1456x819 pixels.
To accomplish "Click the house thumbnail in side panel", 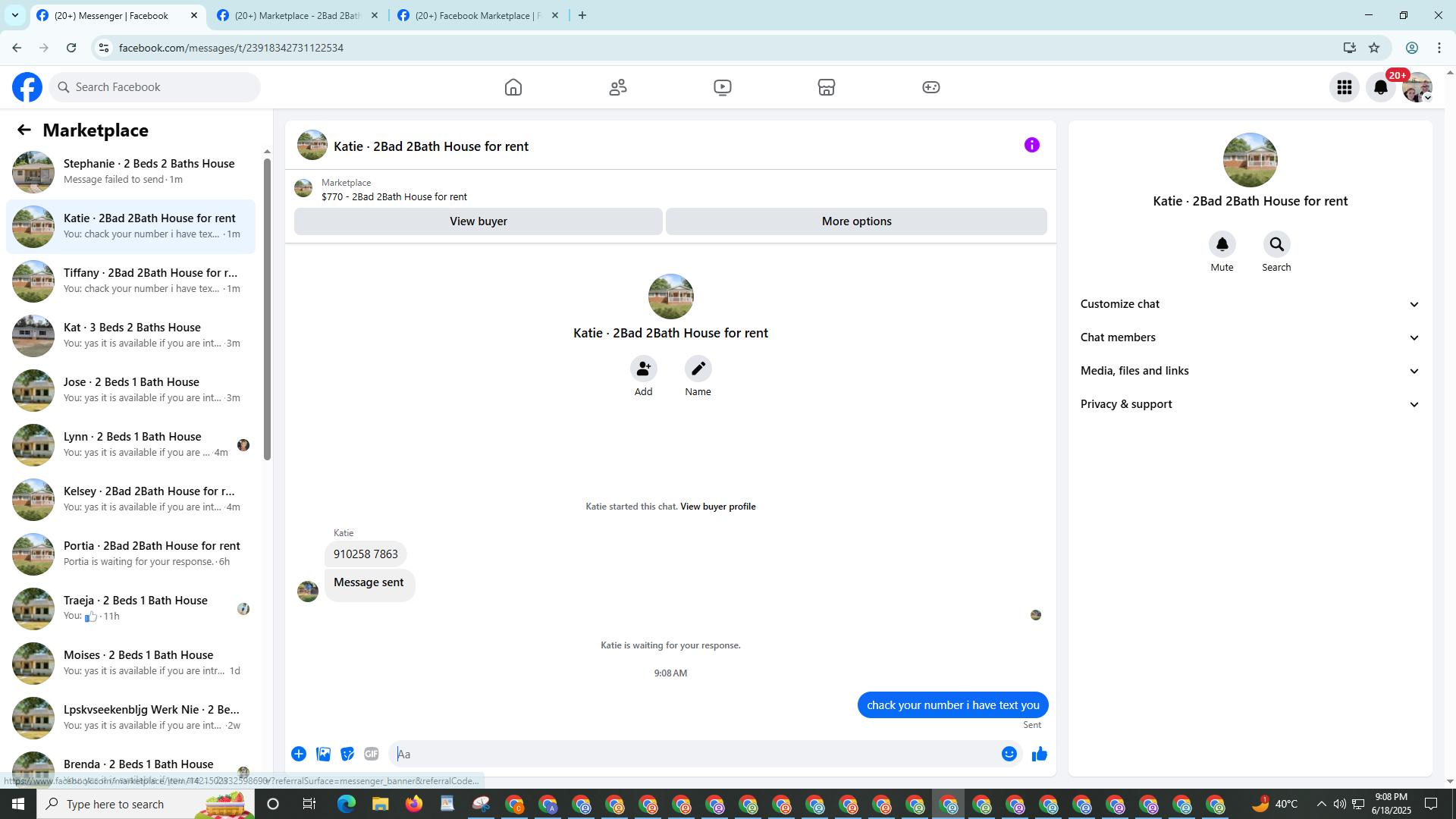I will click(1250, 160).
